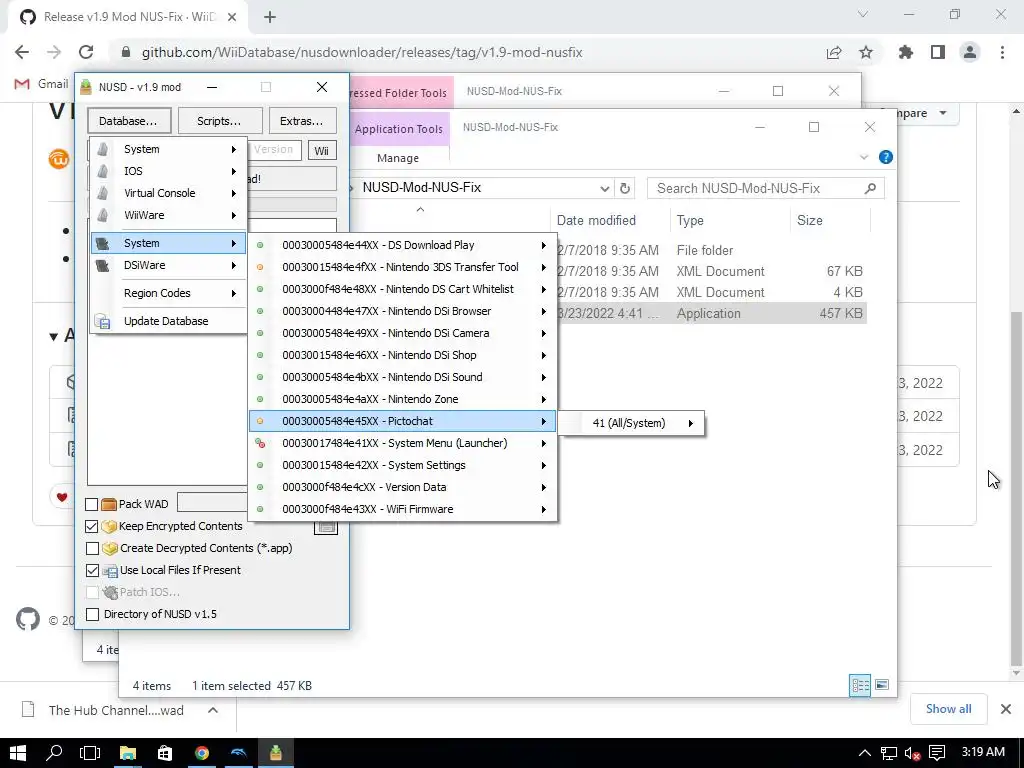Open the Application Tools ribbon tab
1024x768 pixels.
click(x=399, y=129)
